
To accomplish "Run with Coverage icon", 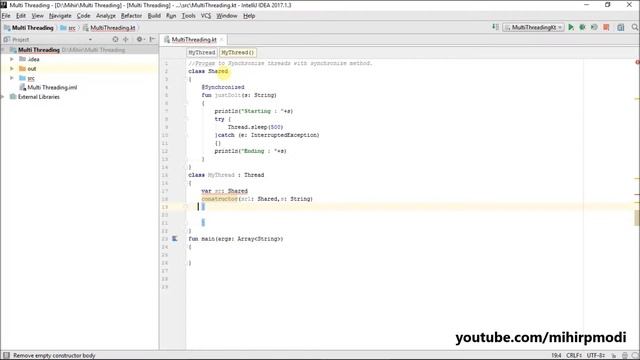I will pos(594,27).
